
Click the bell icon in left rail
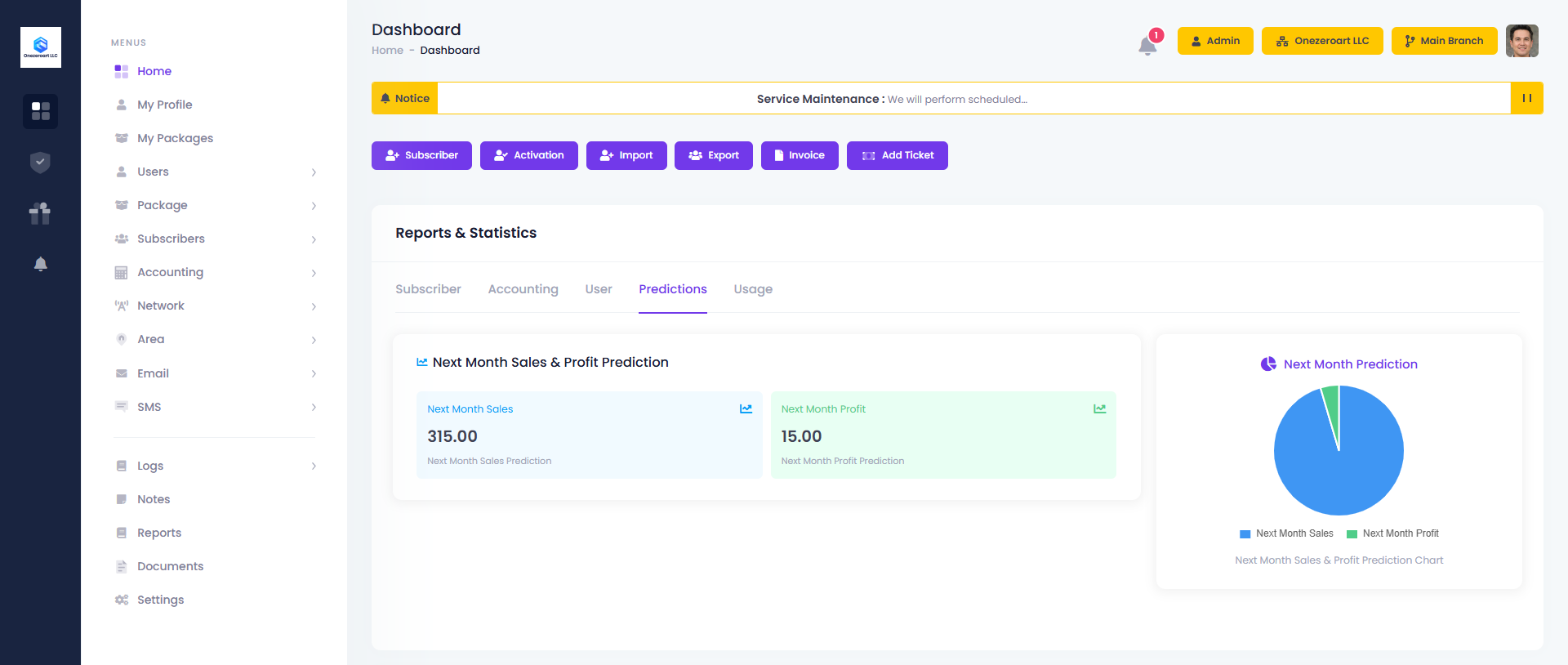pyautogui.click(x=40, y=264)
